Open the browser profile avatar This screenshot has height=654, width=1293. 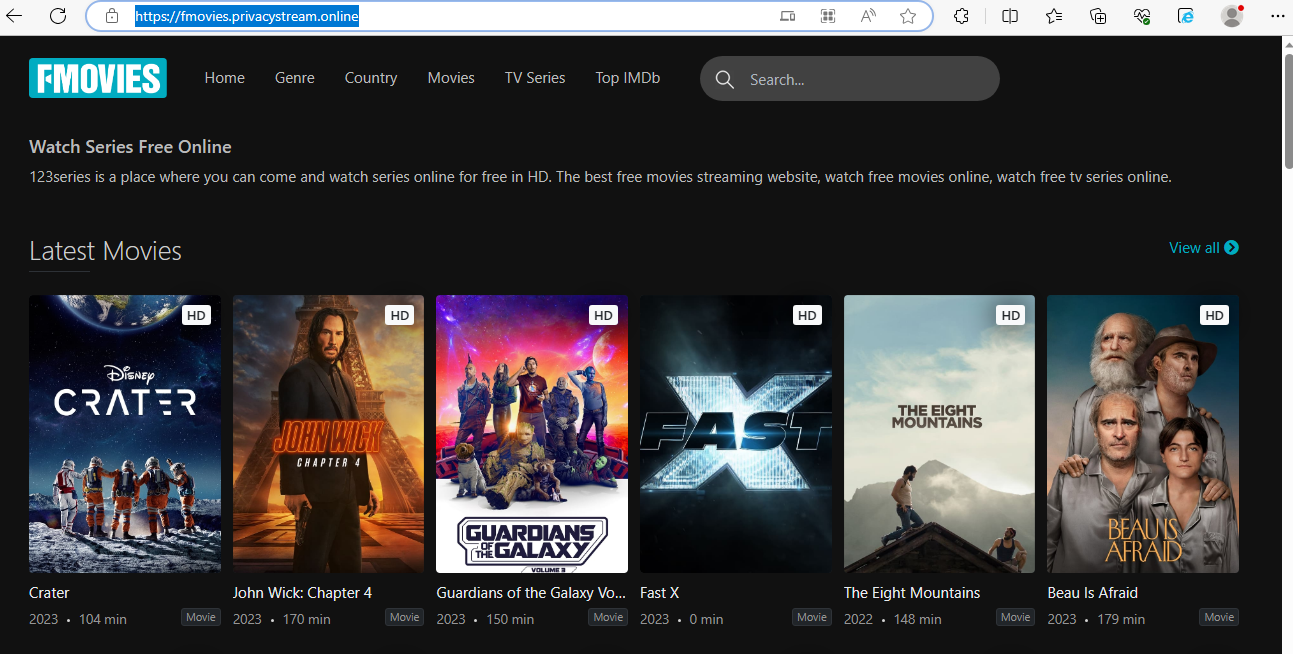tap(1231, 16)
